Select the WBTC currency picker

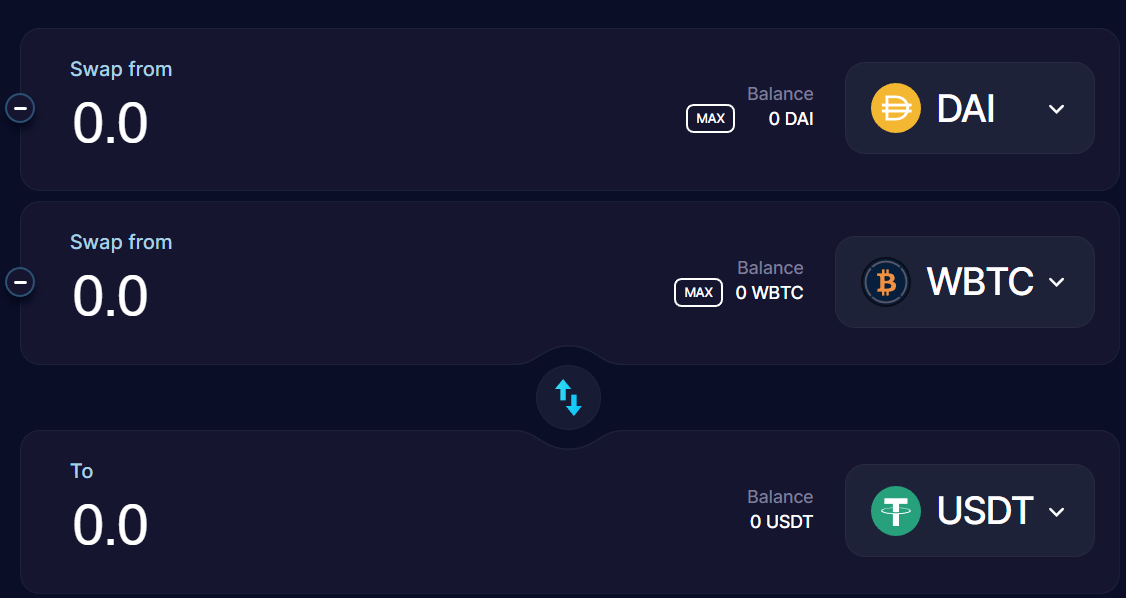tap(964, 282)
